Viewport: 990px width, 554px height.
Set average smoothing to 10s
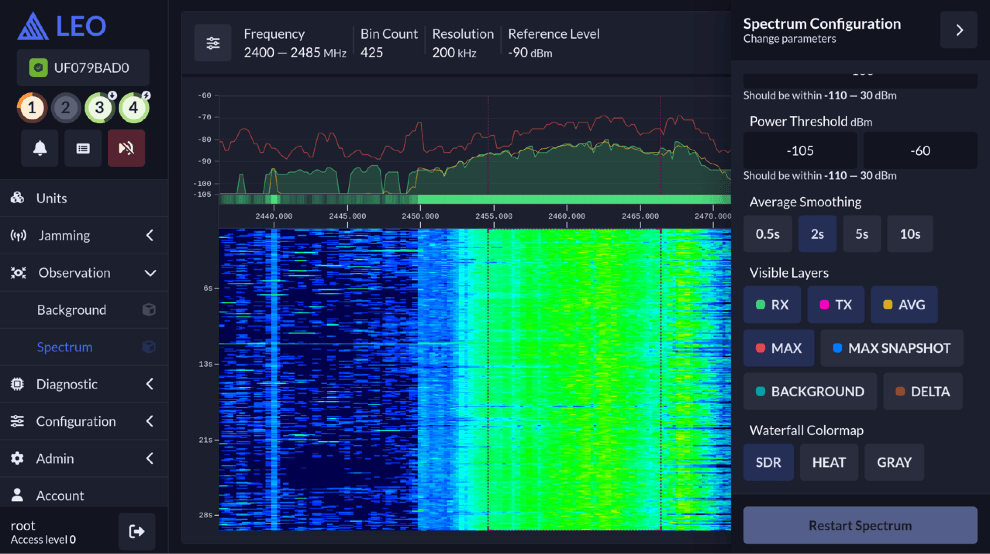point(910,234)
